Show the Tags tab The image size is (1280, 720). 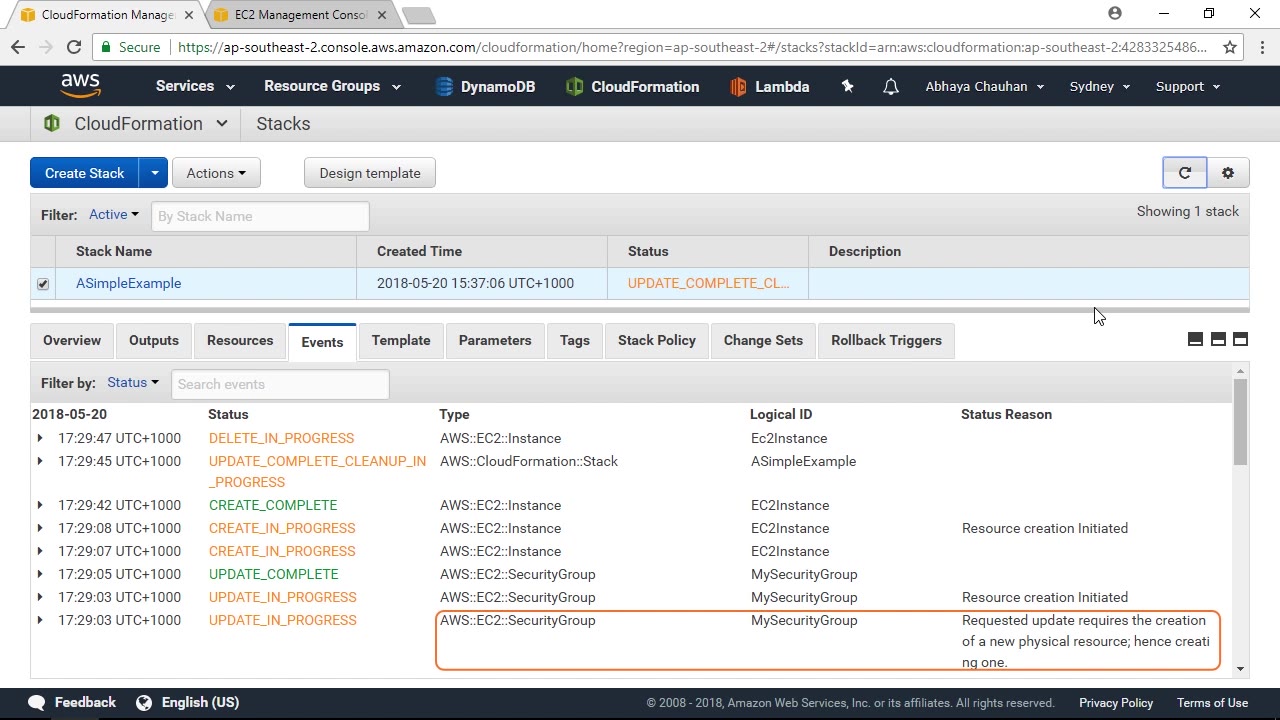click(575, 341)
